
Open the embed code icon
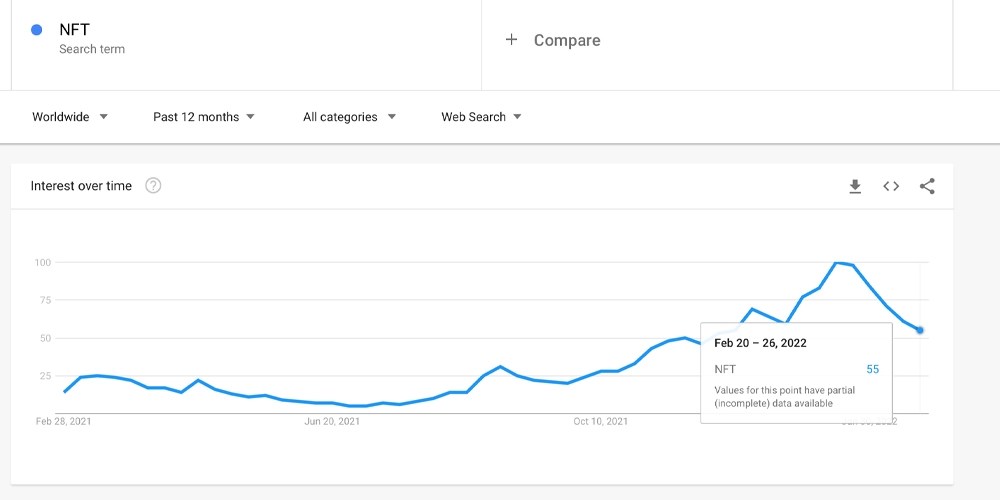pos(891,186)
